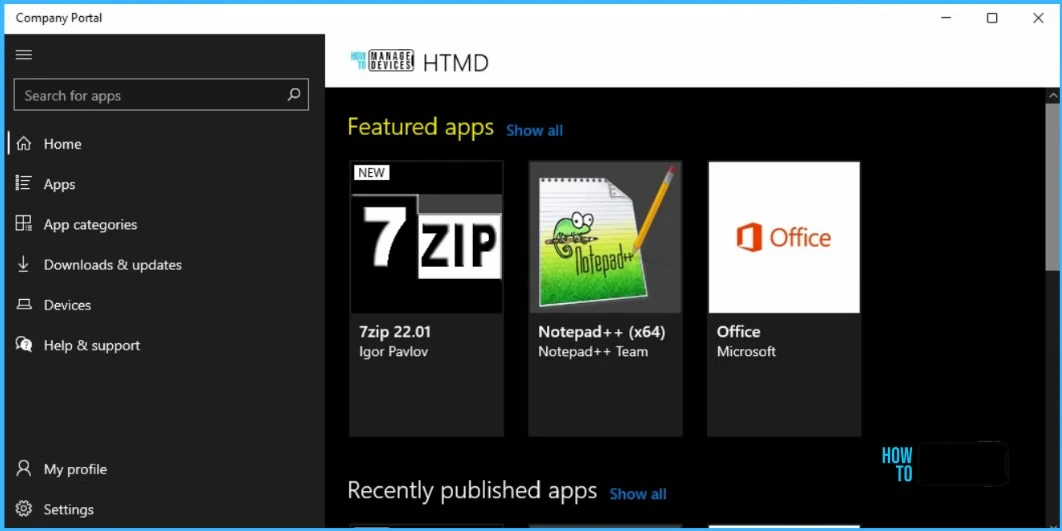Screen dimensions: 1062x531
Task: Click the App categories grid icon
Action: coord(24,224)
